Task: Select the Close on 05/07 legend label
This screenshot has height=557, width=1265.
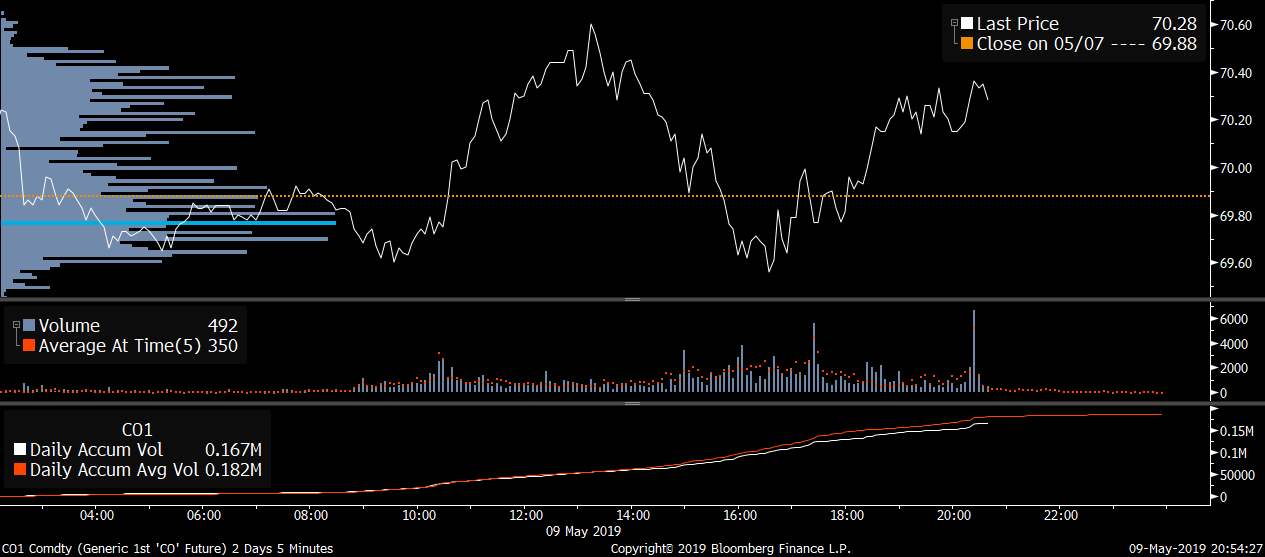Action: point(1040,44)
